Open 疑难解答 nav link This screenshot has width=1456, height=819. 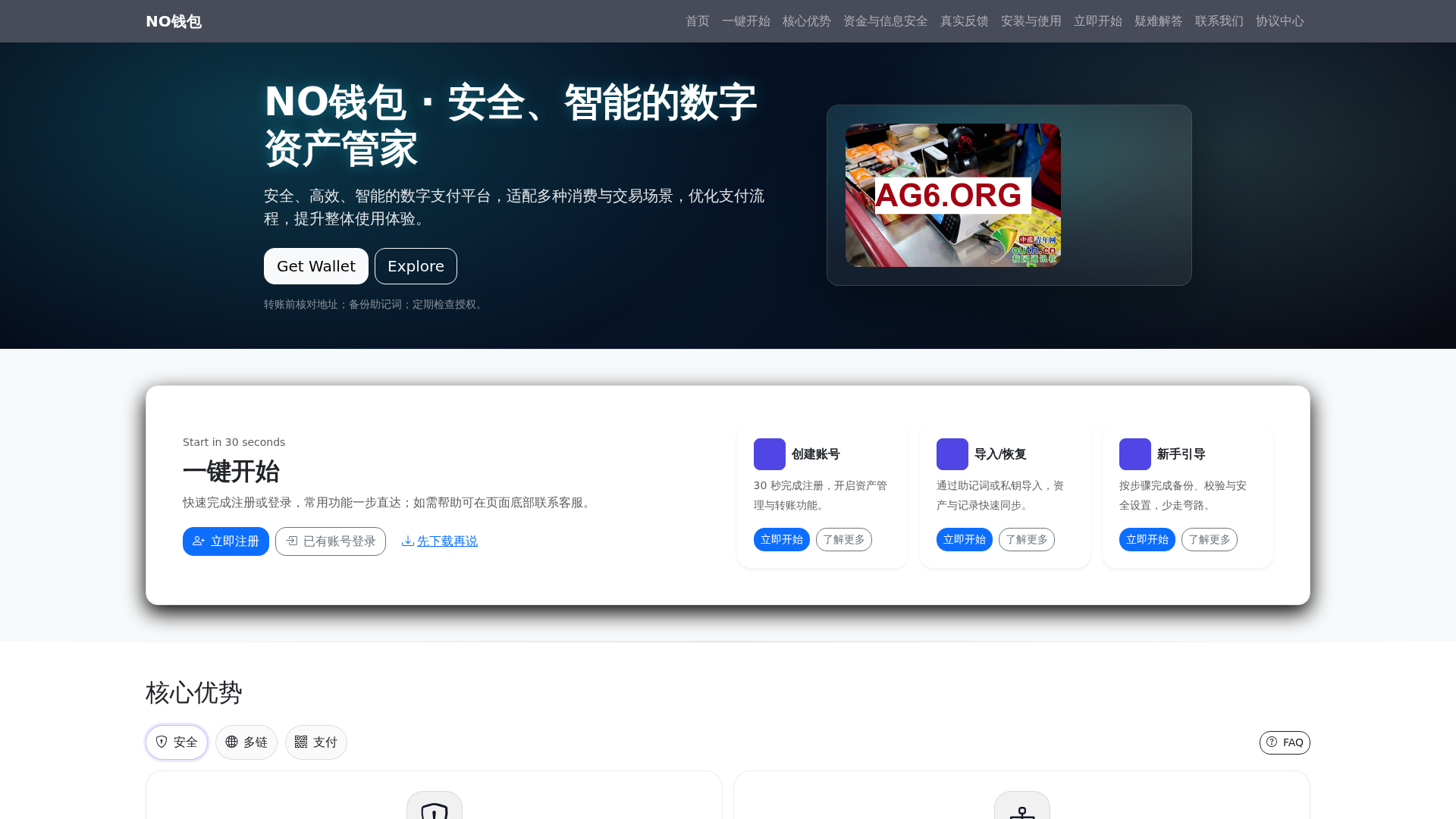(x=1159, y=21)
